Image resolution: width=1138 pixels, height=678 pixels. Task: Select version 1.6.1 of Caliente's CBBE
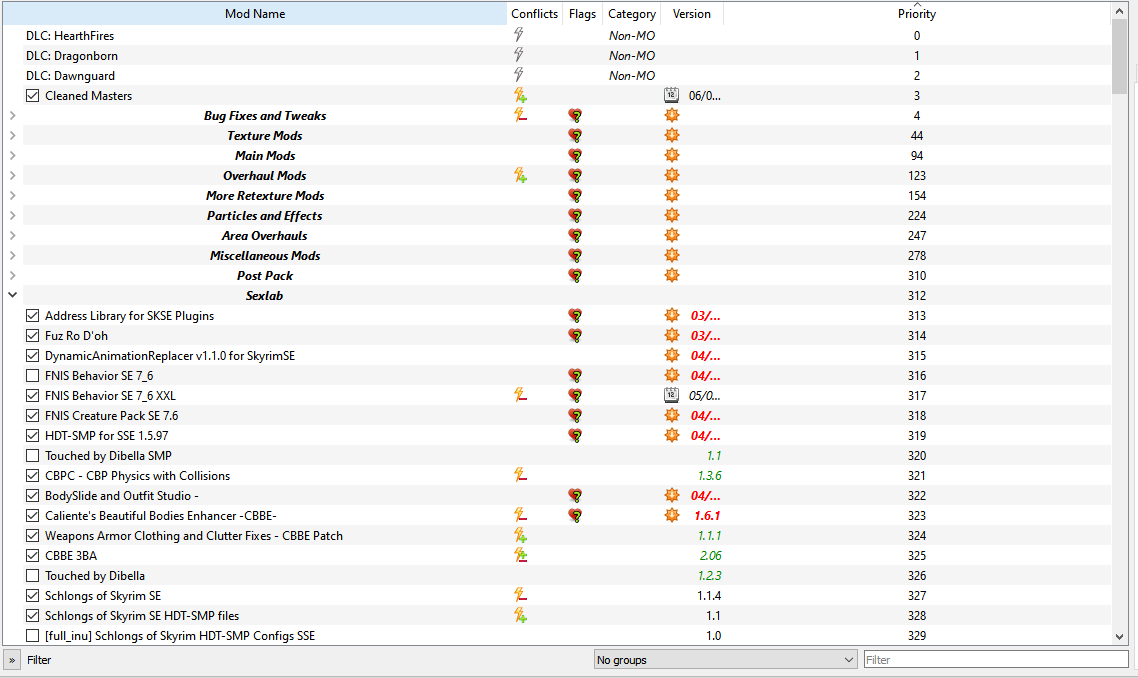(707, 515)
